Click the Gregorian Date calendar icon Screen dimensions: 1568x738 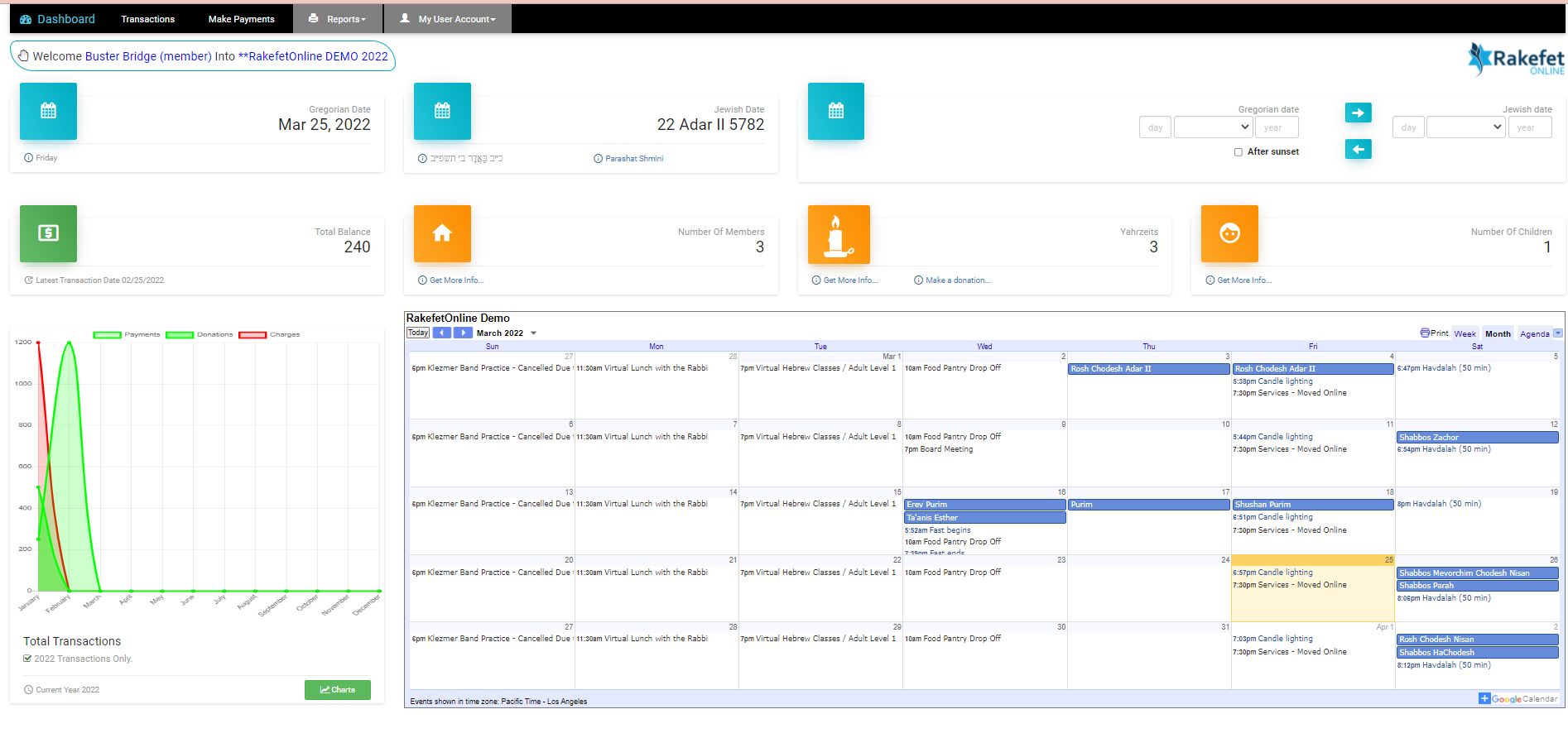coord(48,111)
